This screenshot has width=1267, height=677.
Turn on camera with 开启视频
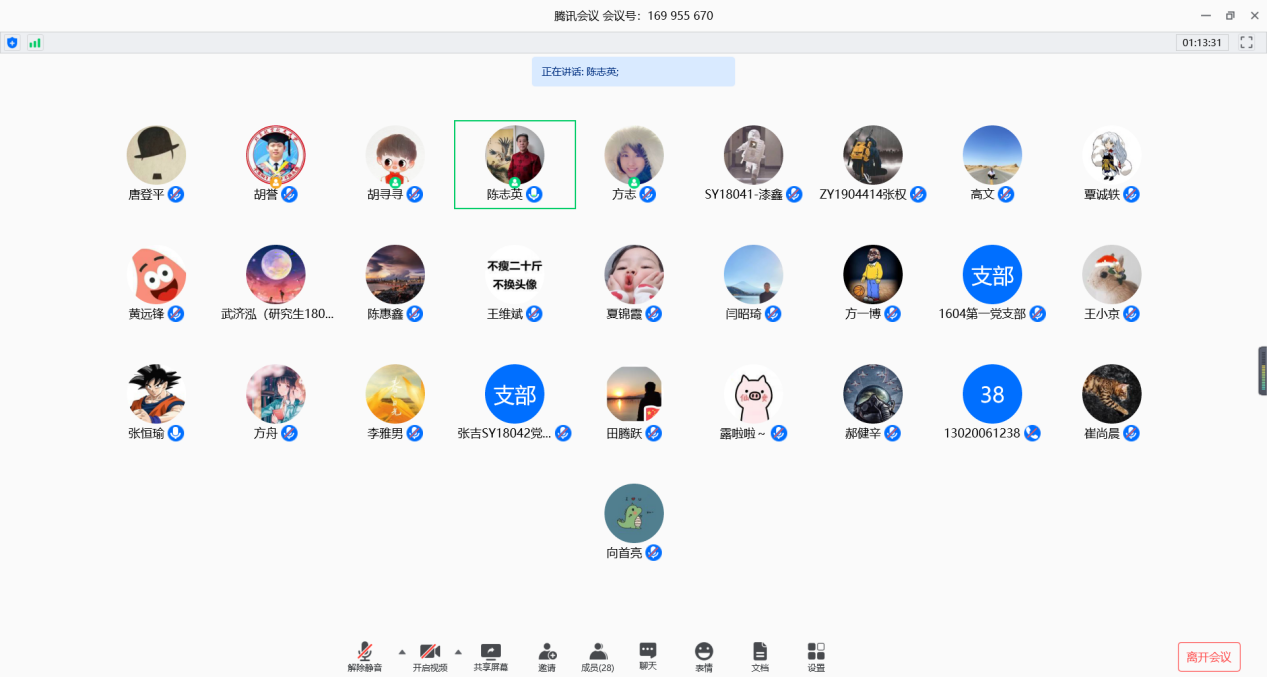pos(430,651)
